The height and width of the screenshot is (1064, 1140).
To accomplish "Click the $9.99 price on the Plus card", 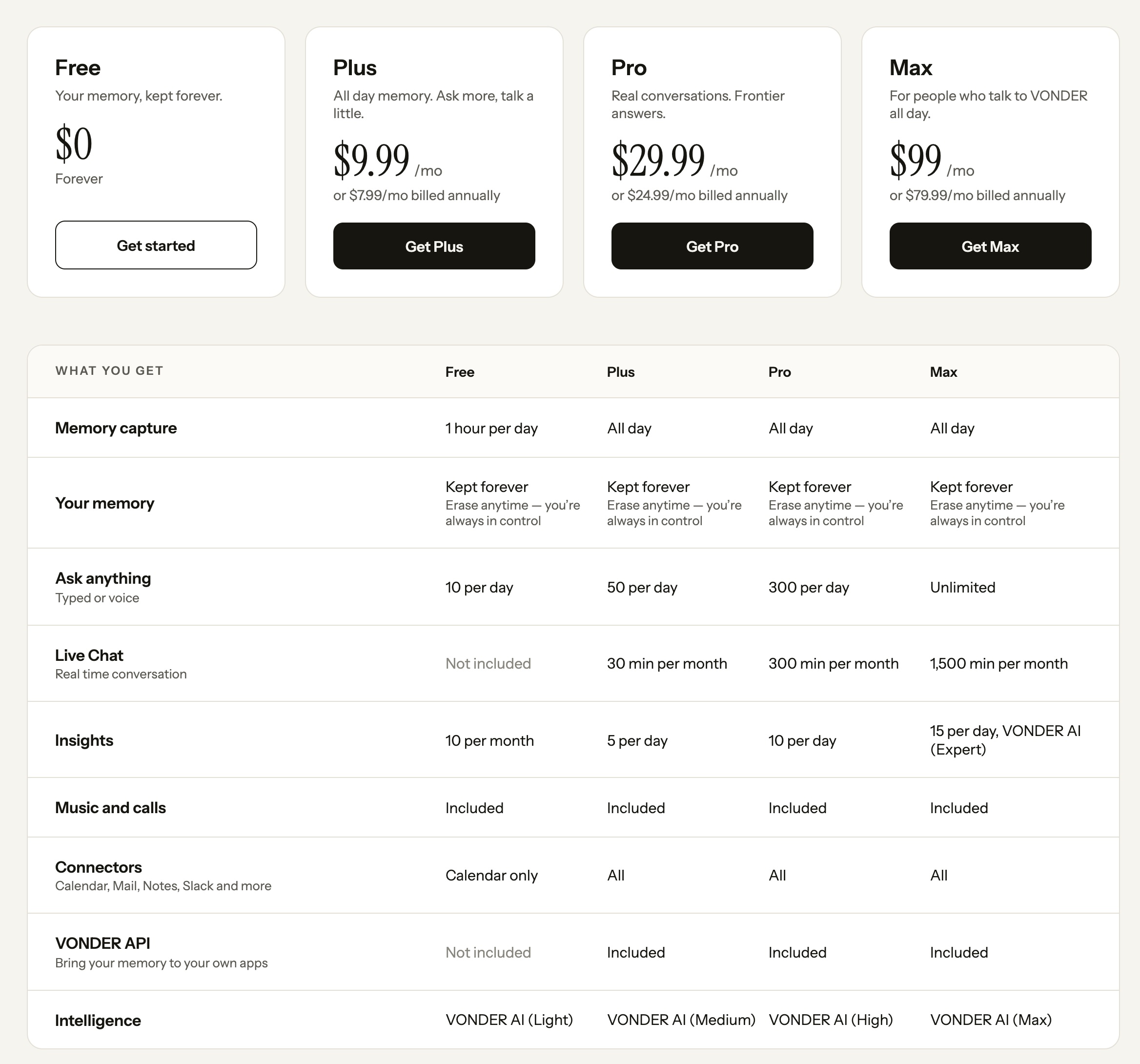I will (371, 160).
